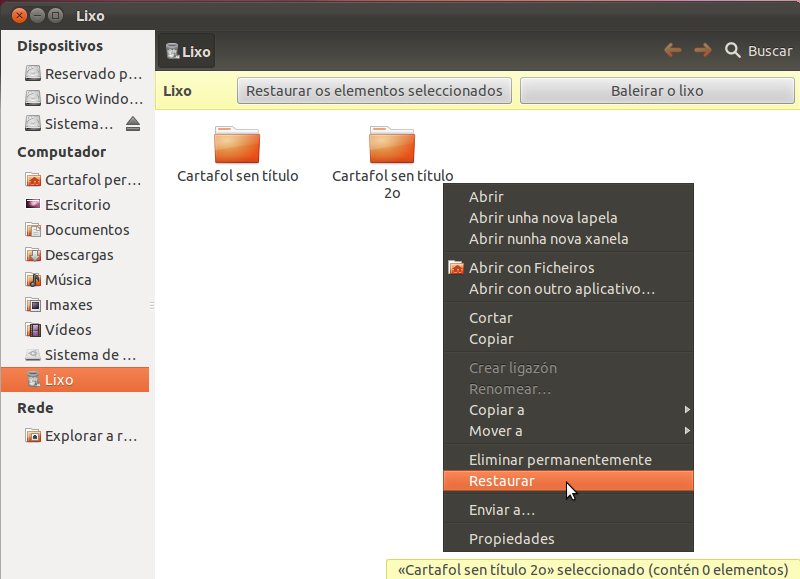Maximize the Lixo window

click(56, 15)
